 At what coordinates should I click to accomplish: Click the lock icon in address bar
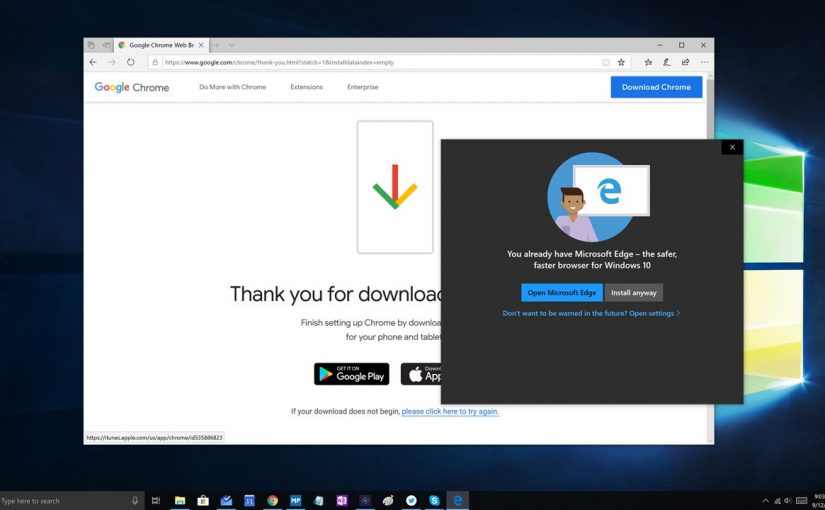(155, 62)
